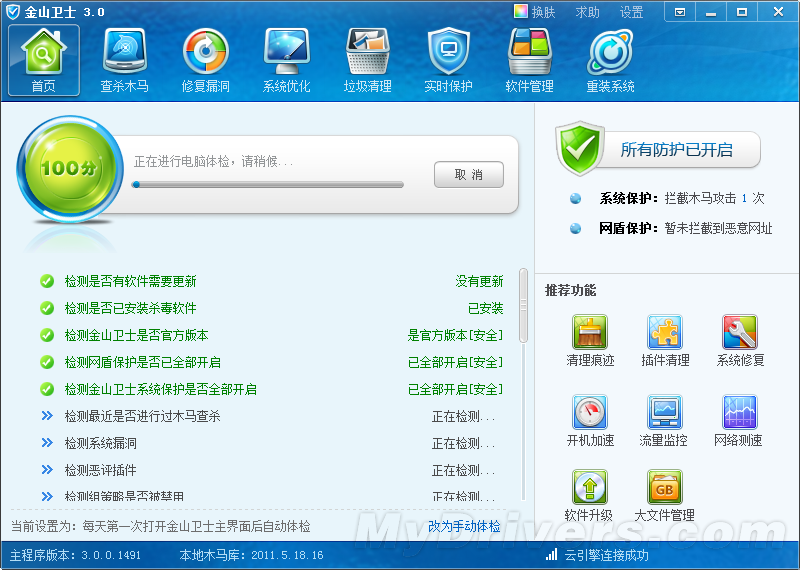The width and height of the screenshot is (800, 570).
Task: Click 已全部开启[安全] for 网盾保护 row
Action: (x=455, y=362)
